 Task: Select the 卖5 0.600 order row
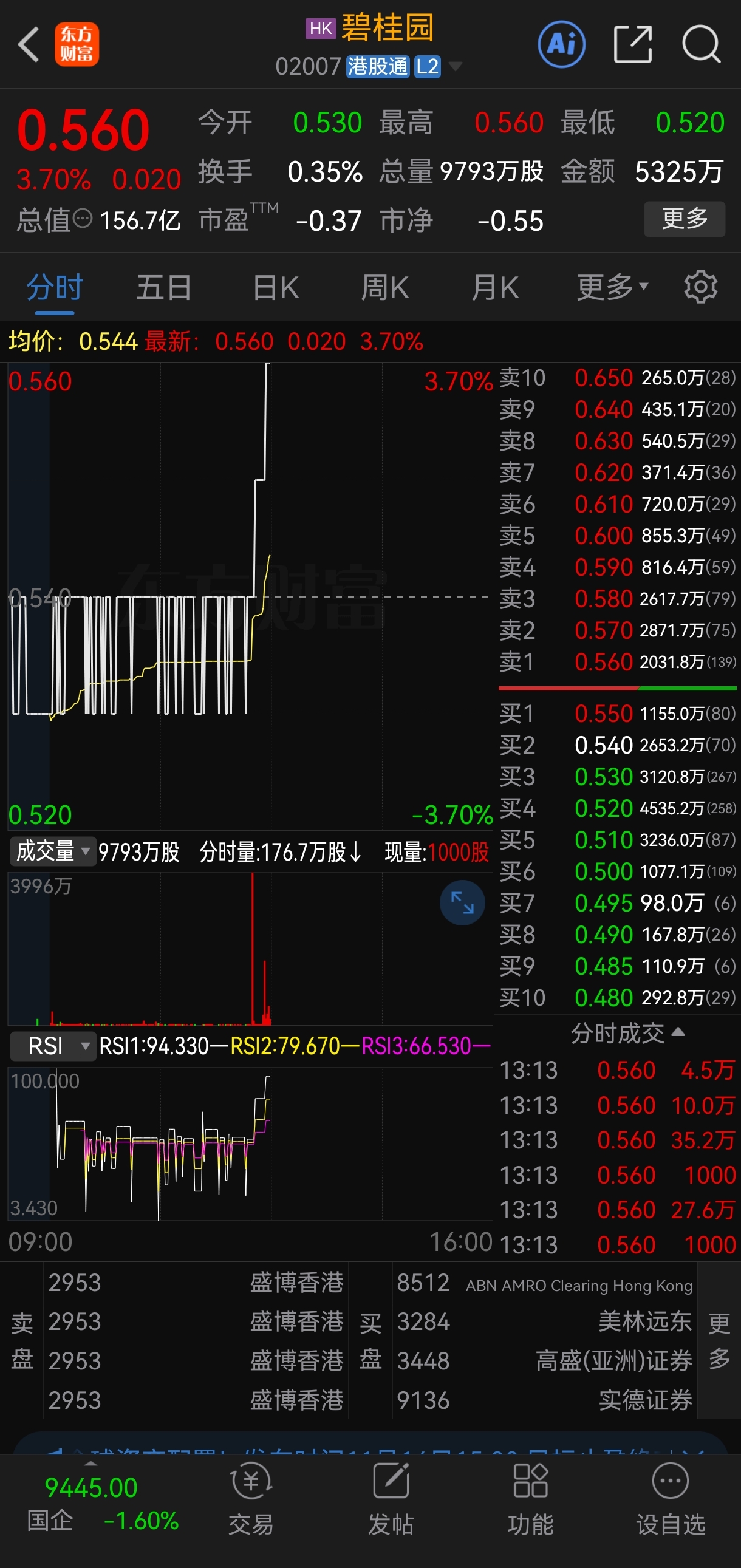617,536
